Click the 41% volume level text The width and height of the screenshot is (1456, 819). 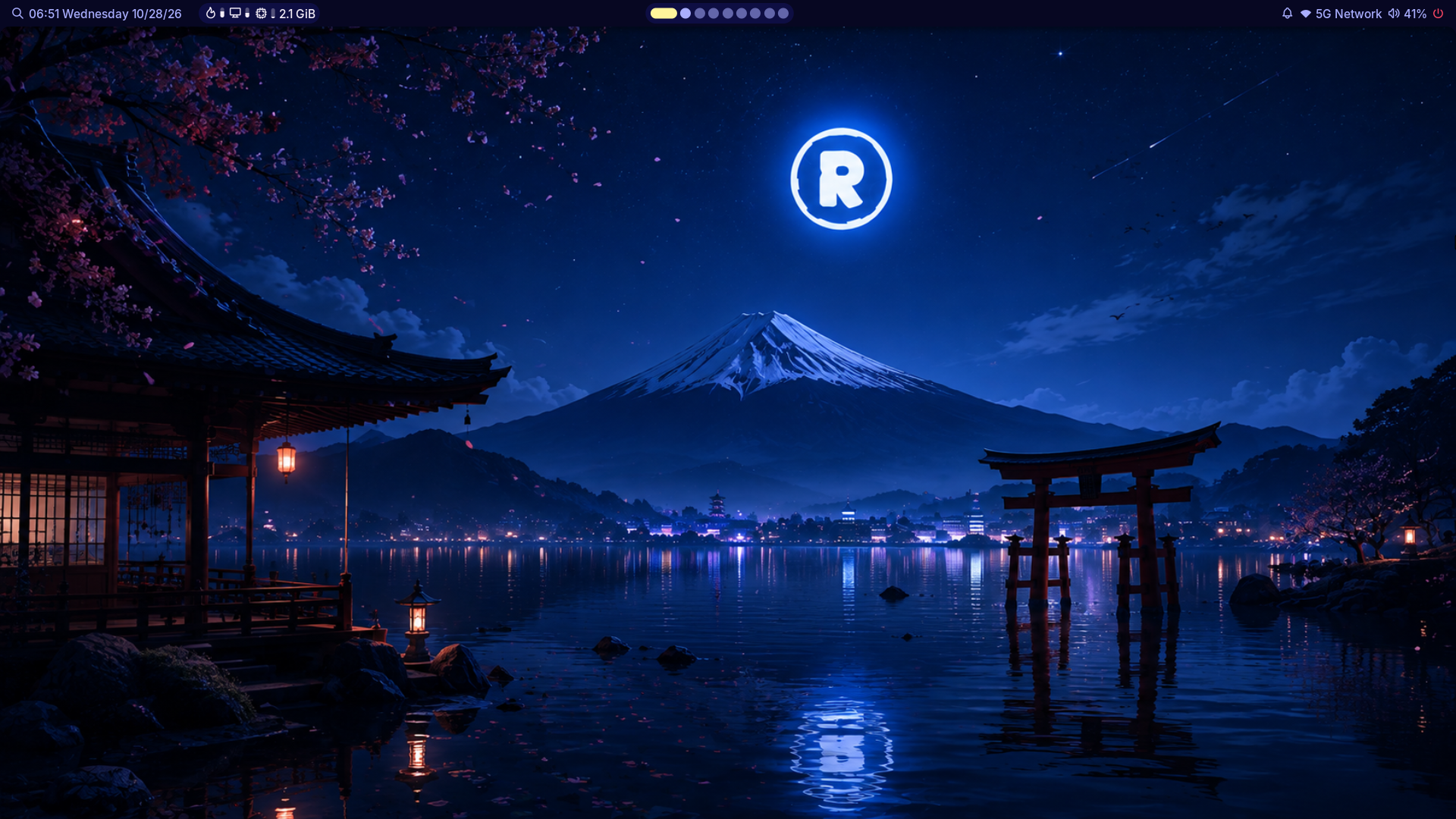1415,14
